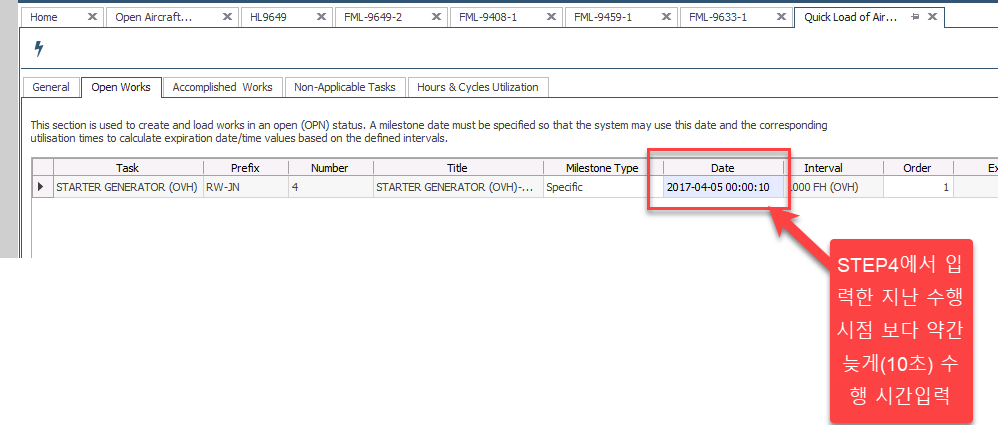The image size is (998, 425).
Task: Close the Quick Load of Aircraft tab
Action: pos(932,17)
